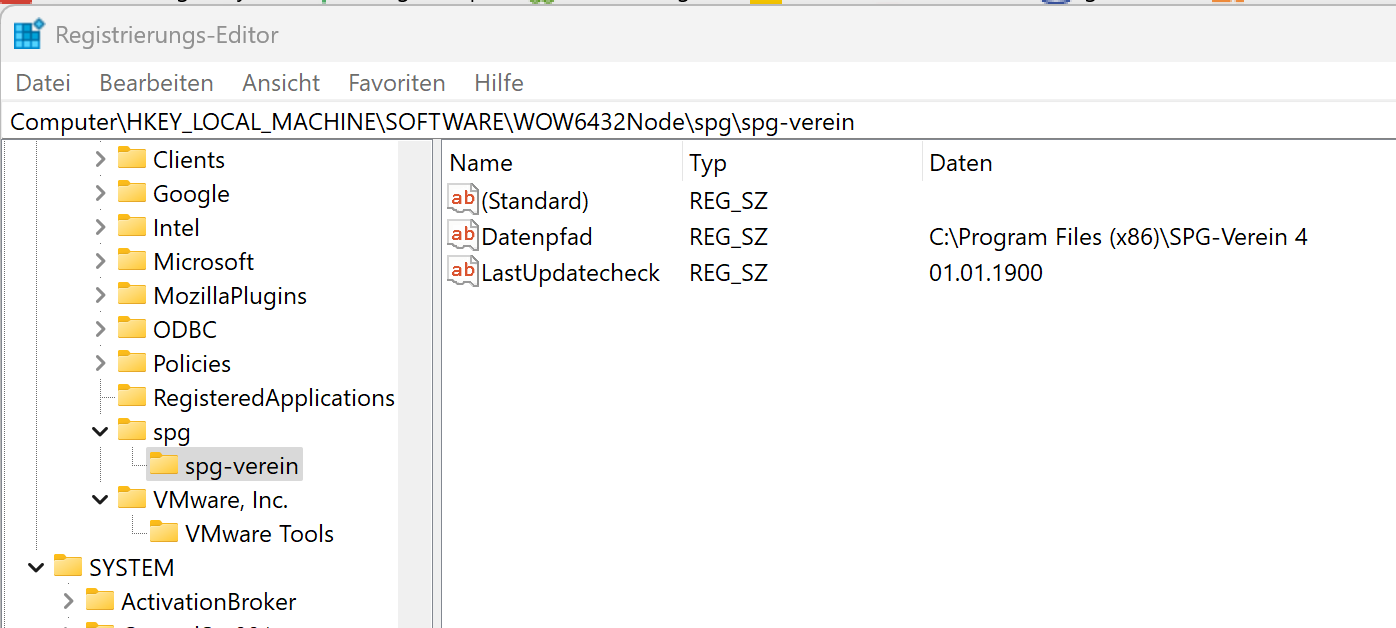Expand the Intel key

click(x=100, y=228)
